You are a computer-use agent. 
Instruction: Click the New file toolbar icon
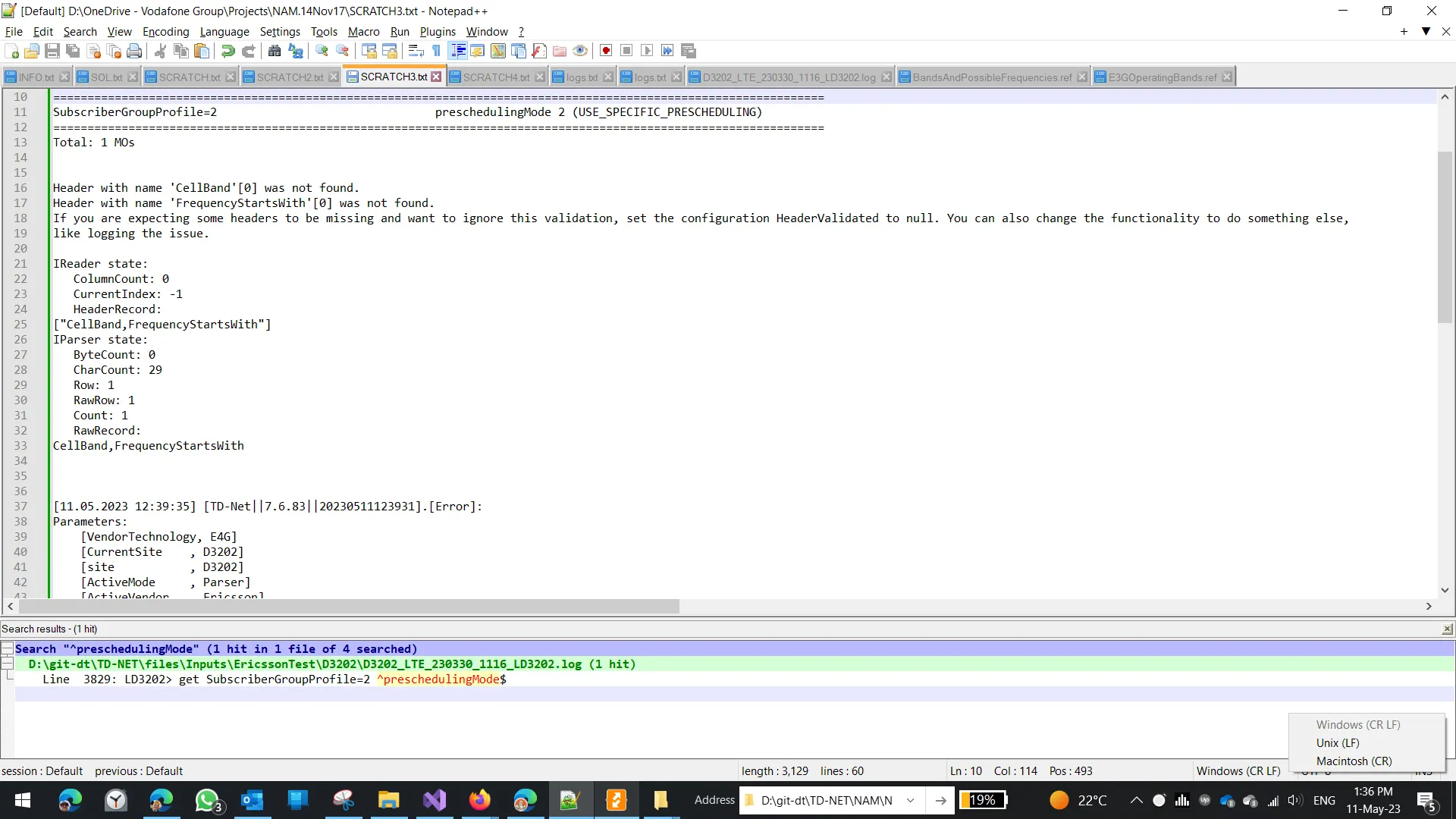12,51
